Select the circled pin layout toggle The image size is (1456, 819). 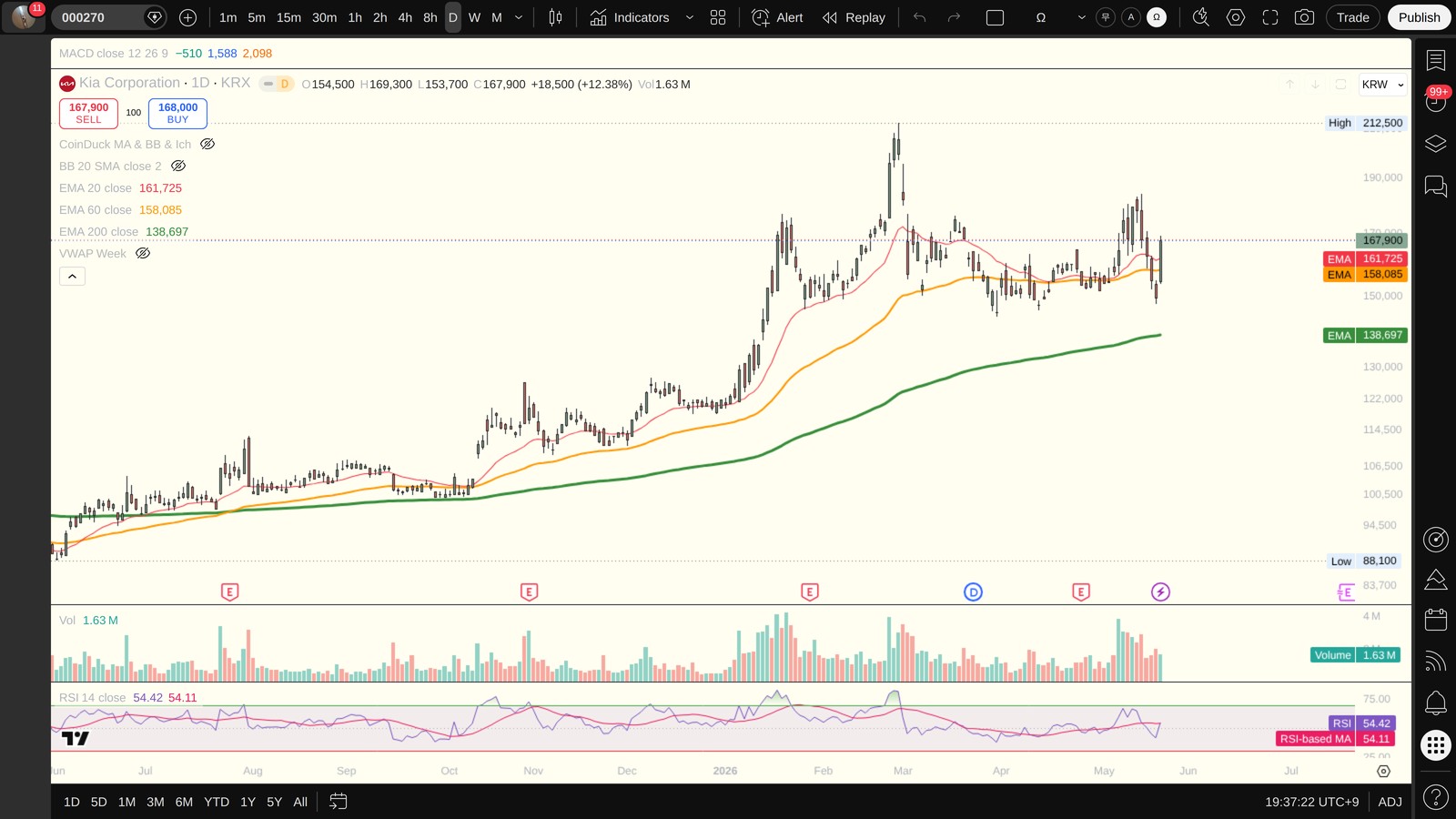pos(1106,17)
